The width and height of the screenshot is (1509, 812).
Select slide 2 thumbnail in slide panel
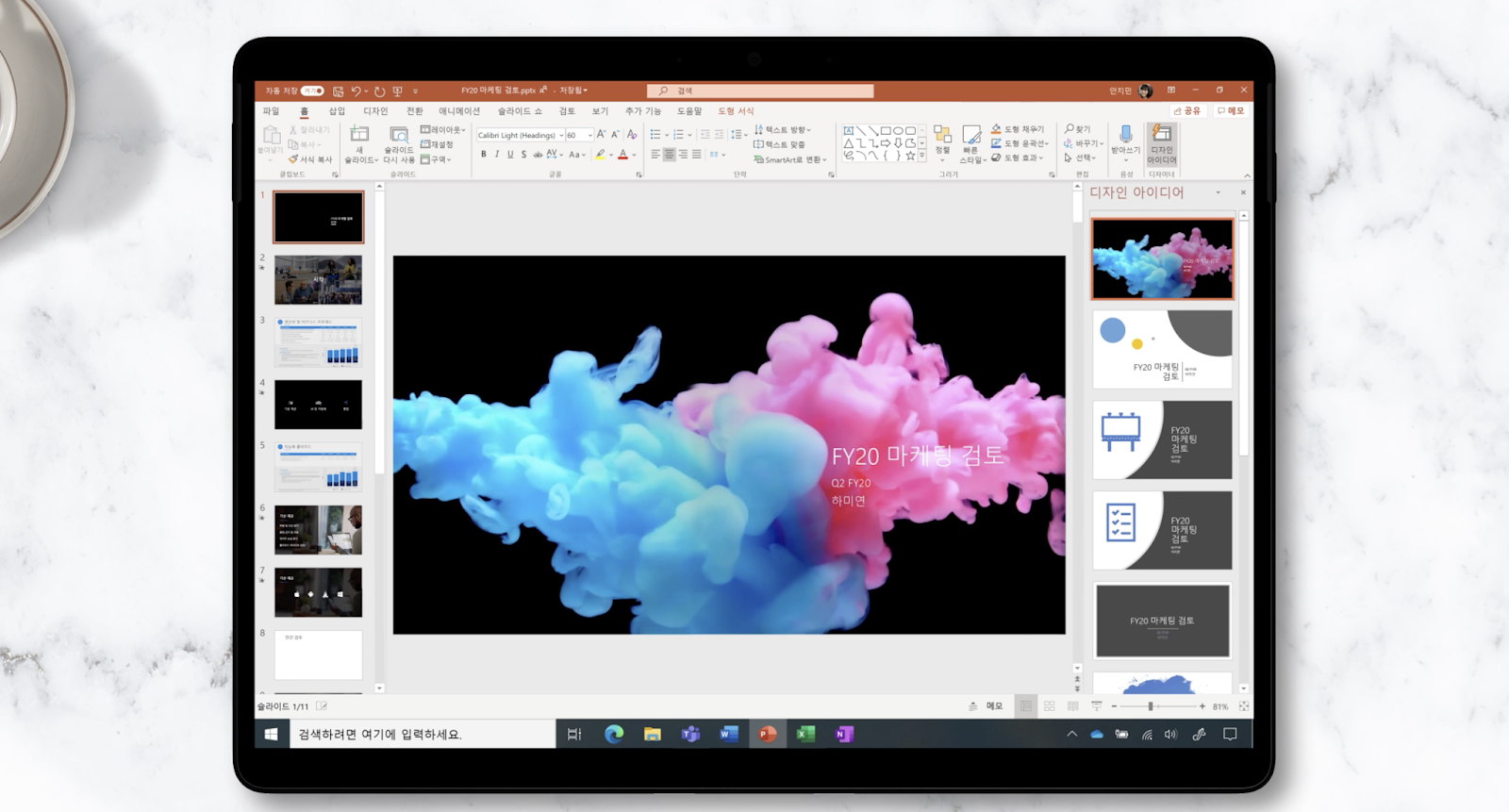[x=318, y=279]
